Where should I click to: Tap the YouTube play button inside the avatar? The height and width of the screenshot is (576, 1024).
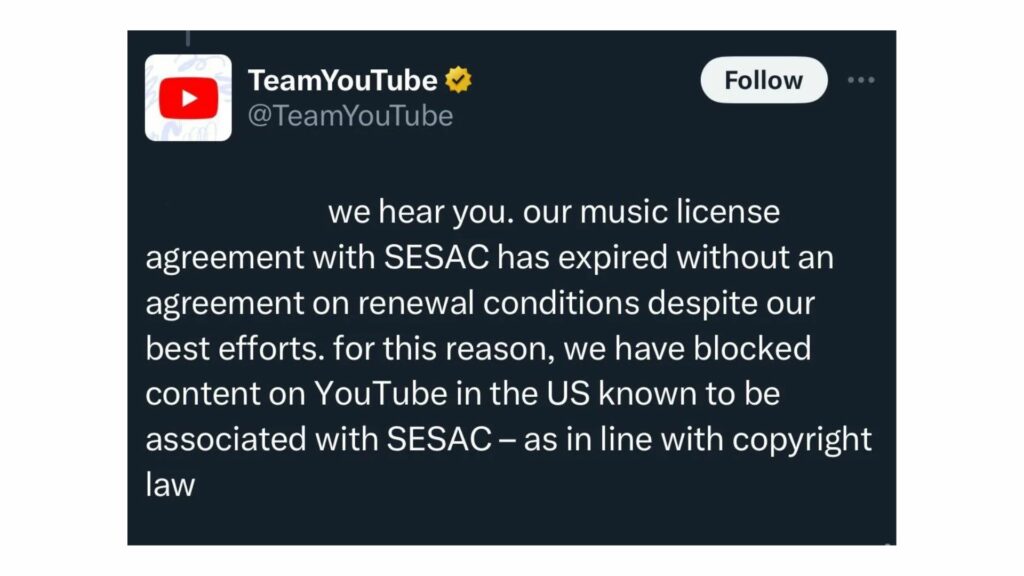click(x=188, y=97)
